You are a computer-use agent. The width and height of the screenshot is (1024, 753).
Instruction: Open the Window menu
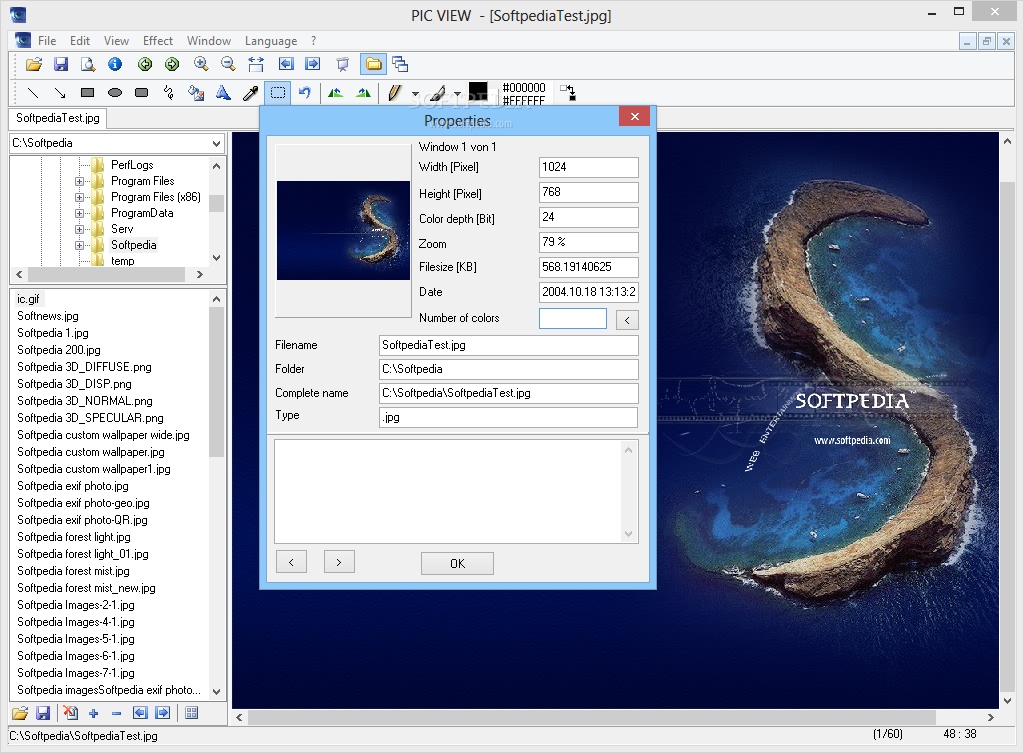[x=209, y=40]
